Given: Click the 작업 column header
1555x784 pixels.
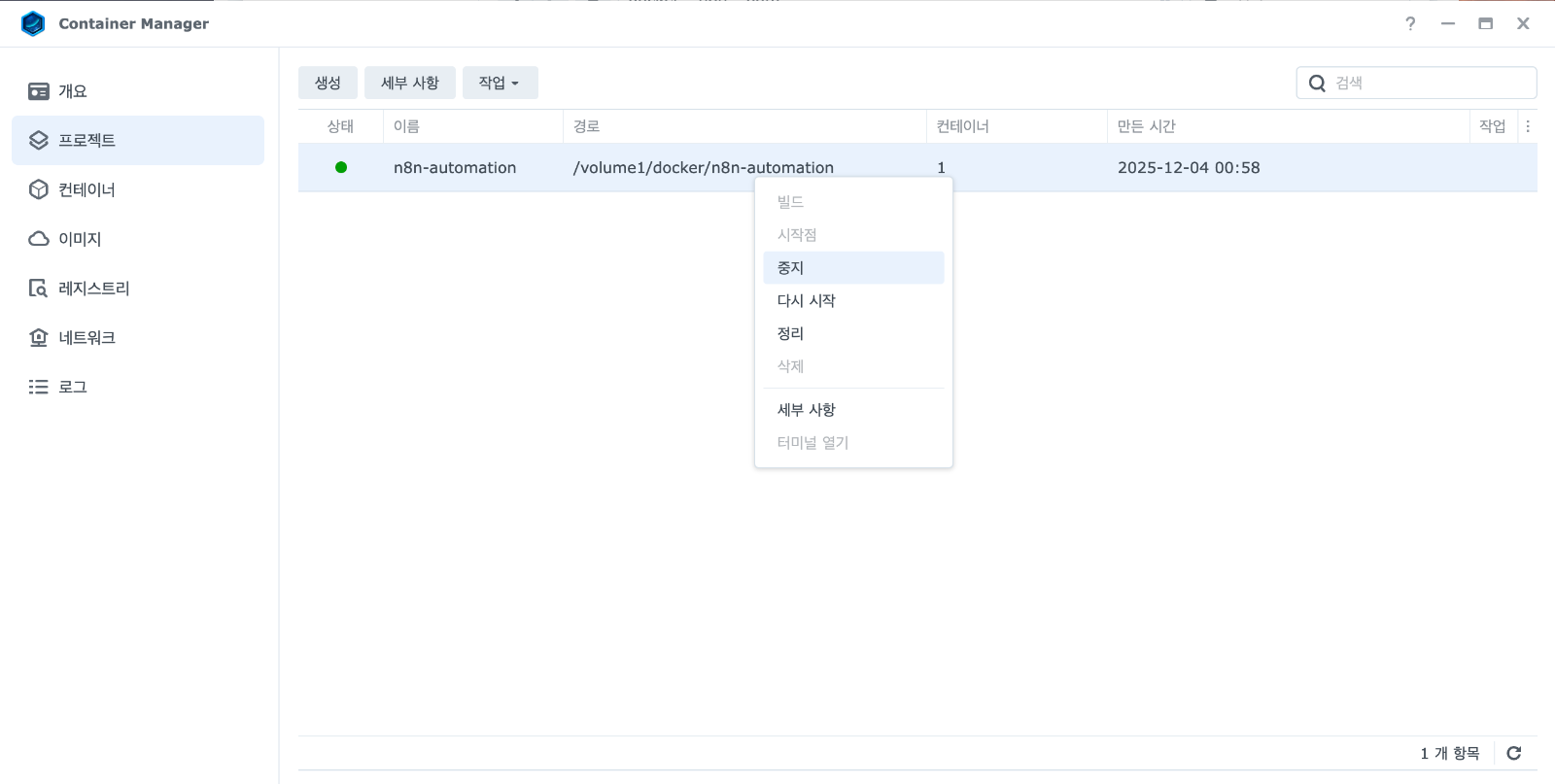Looking at the screenshot, I should pyautogui.click(x=1493, y=126).
